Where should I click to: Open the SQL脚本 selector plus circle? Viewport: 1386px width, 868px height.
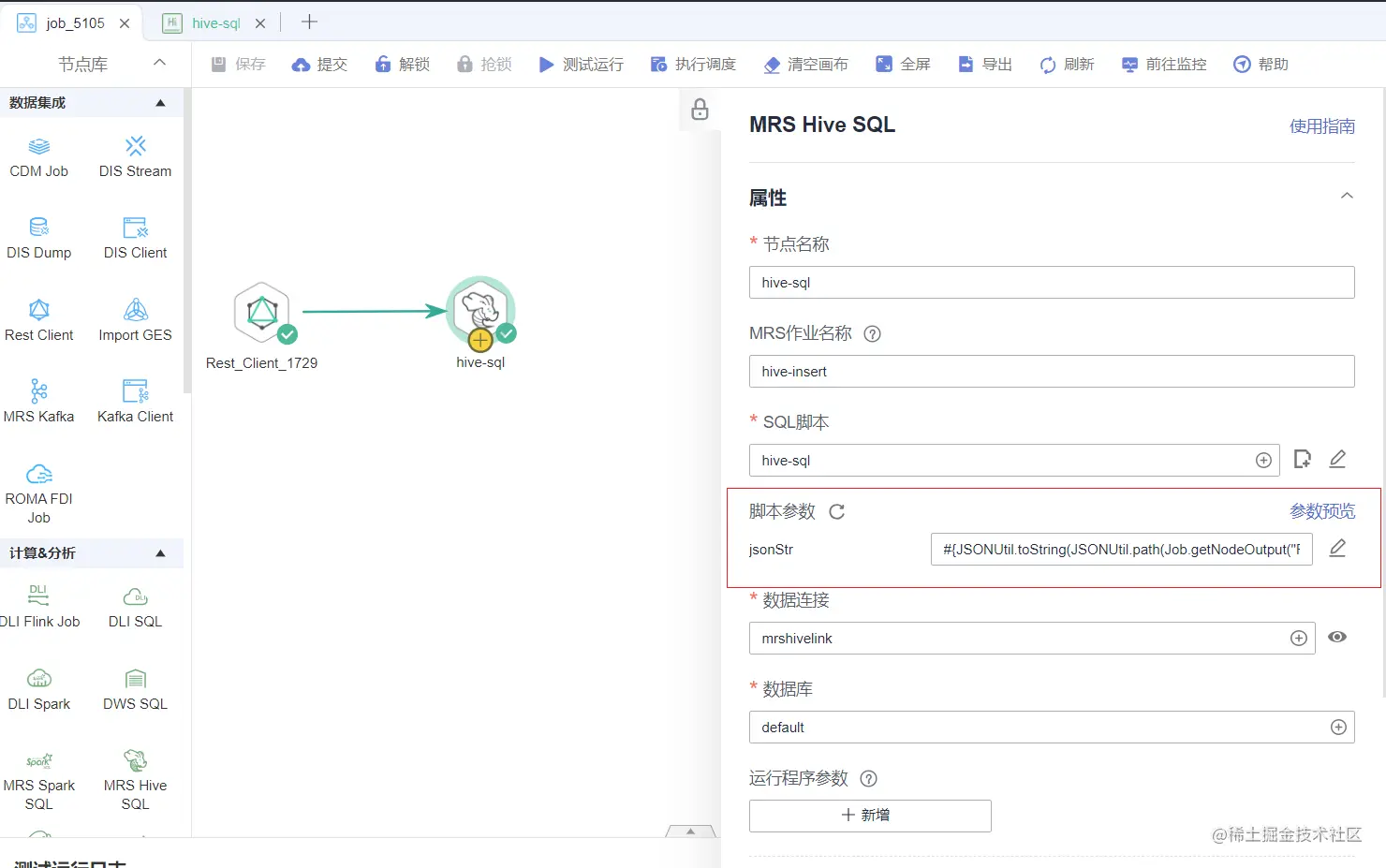(1263, 460)
